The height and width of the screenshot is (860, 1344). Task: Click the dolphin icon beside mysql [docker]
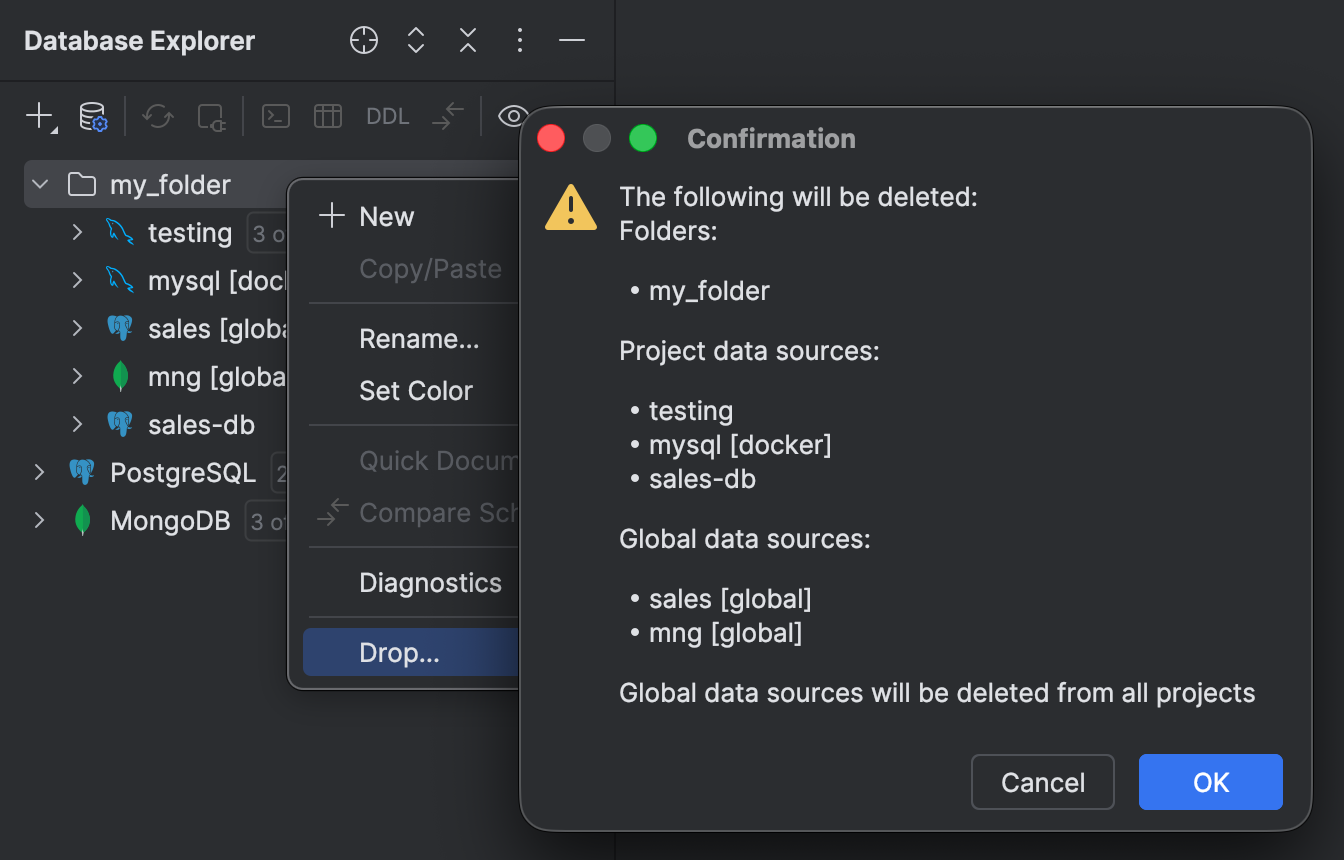click(x=120, y=280)
